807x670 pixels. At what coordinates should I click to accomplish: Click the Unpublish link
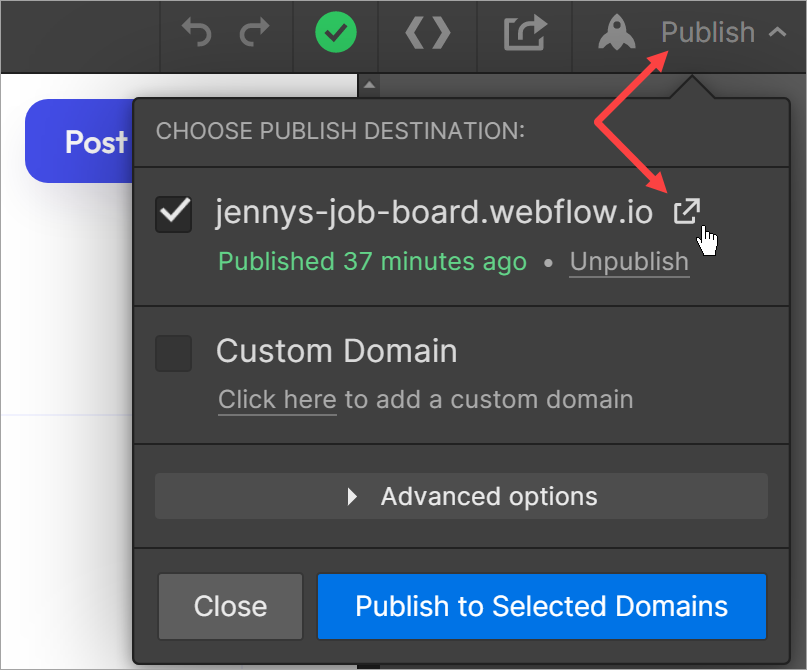pyautogui.click(x=629, y=262)
